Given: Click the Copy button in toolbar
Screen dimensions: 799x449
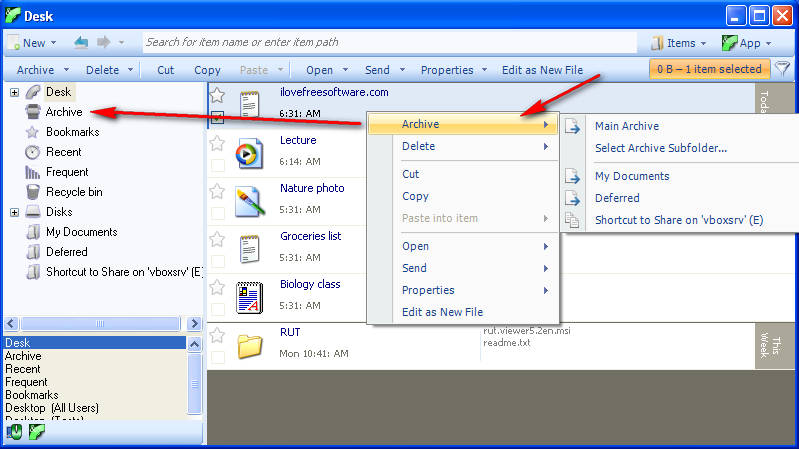Looking at the screenshot, I should point(207,70).
